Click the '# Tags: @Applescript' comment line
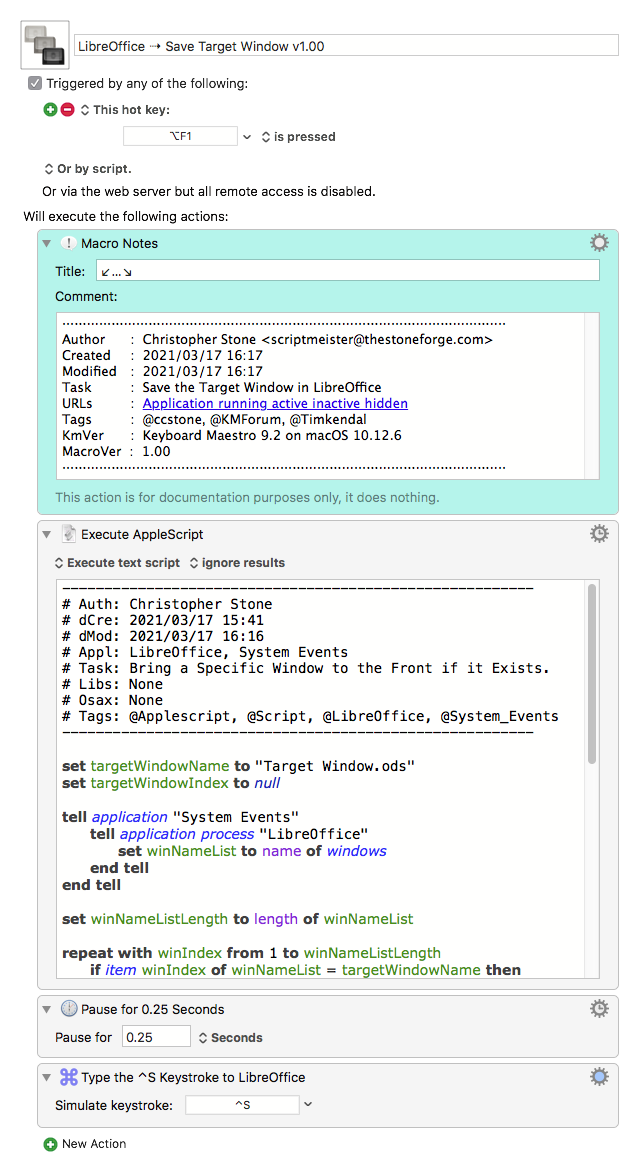Viewport: 639px width, 1172px height. (310, 717)
